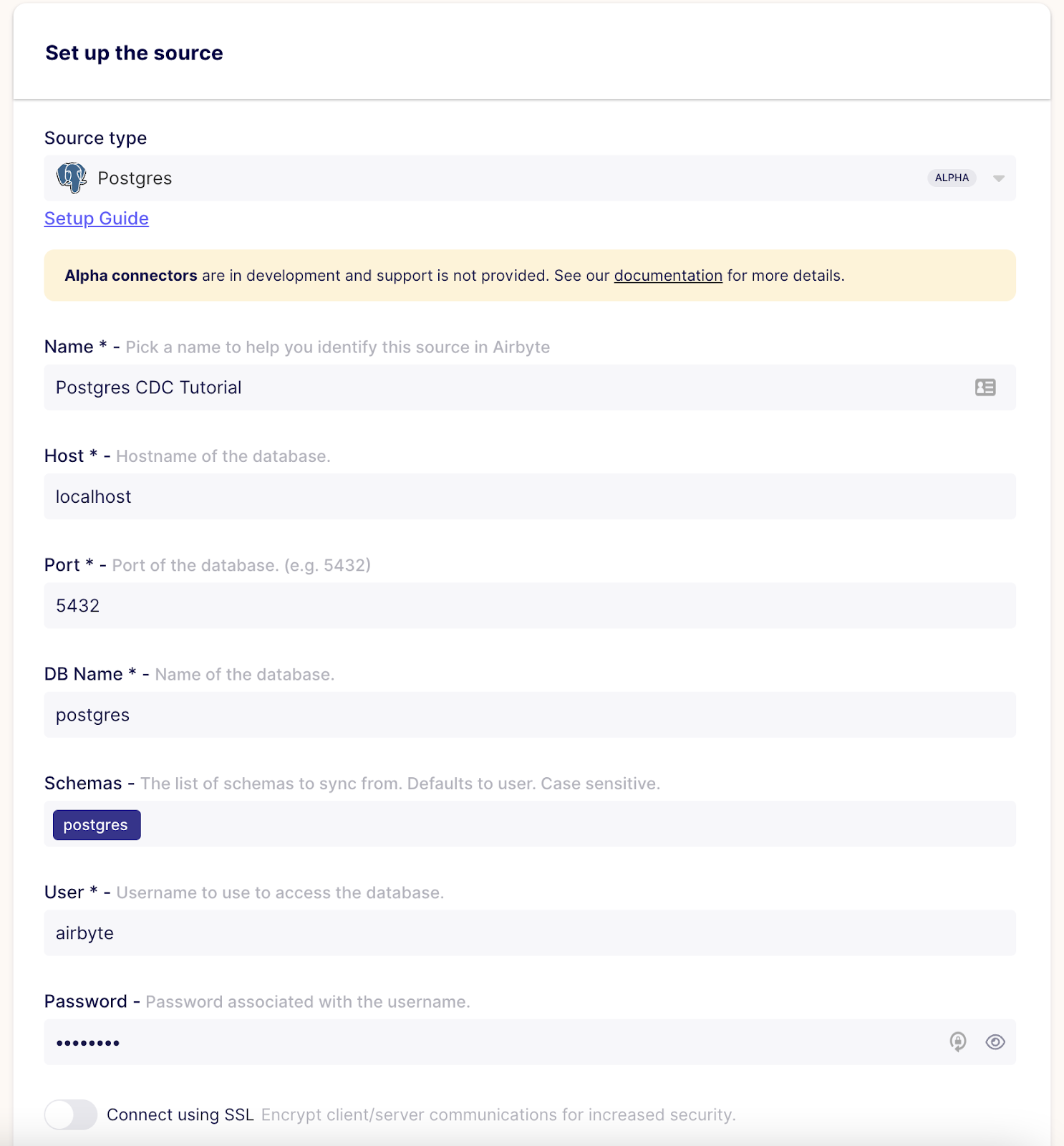Viewport: 1064px width, 1146px height.
Task: Open the documentation link in alpha notice
Action: click(x=668, y=276)
